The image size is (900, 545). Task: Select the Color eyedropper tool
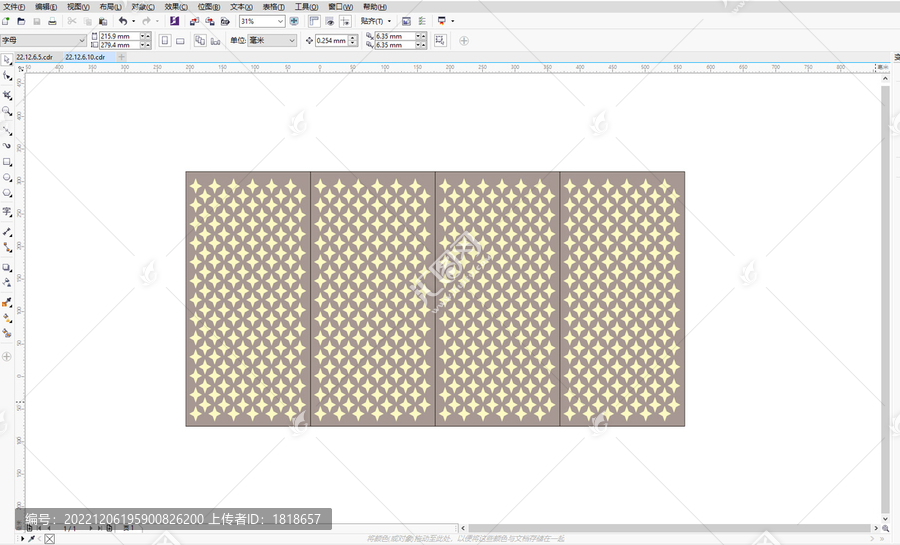click(6, 302)
